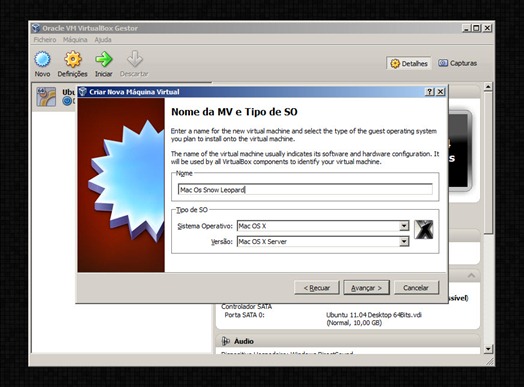Close the Criar Nova Máquina Virtual dialog

440,92
